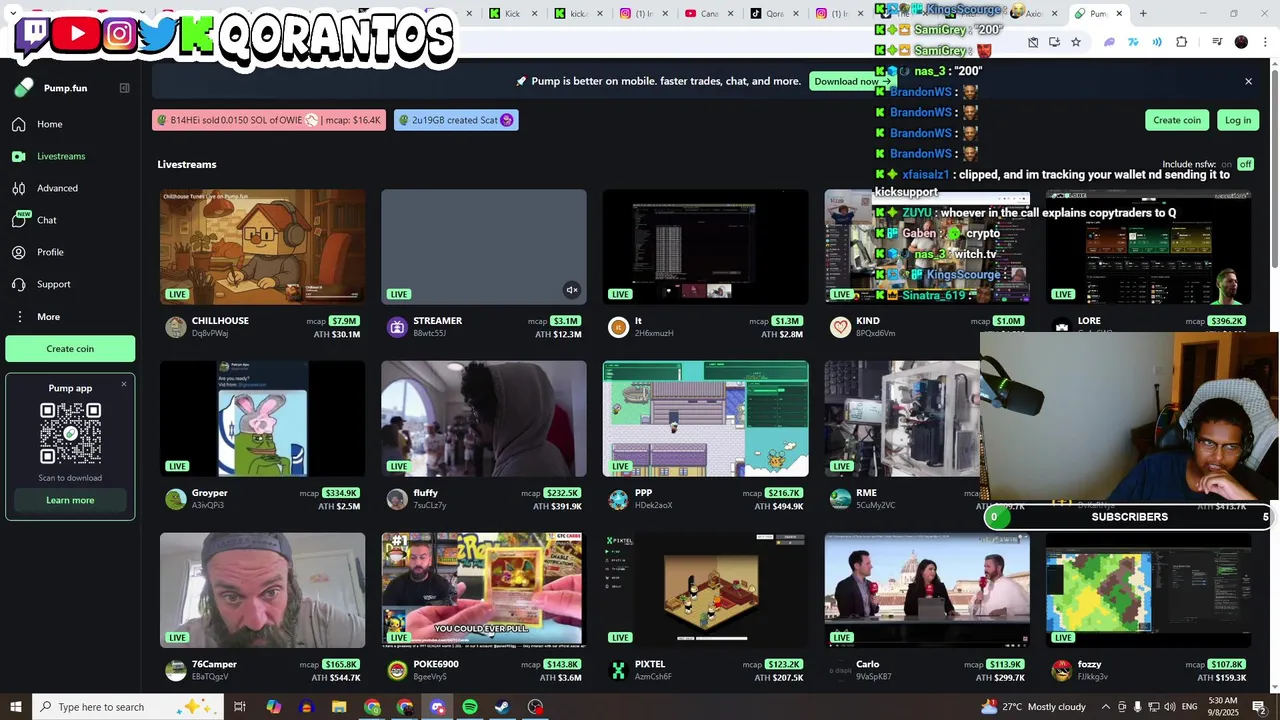Click the It coin avatar icon
The image size is (1280, 720).
tap(618, 327)
